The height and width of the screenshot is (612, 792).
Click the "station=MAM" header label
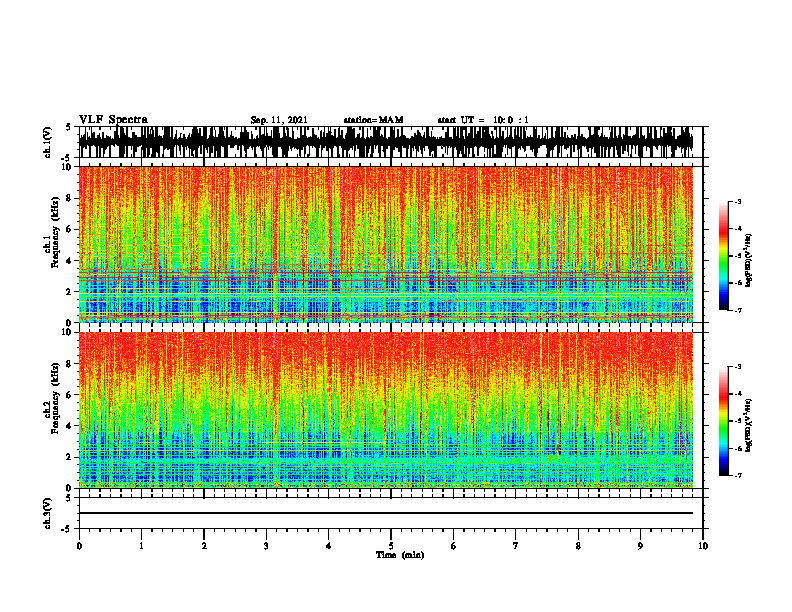pos(373,120)
